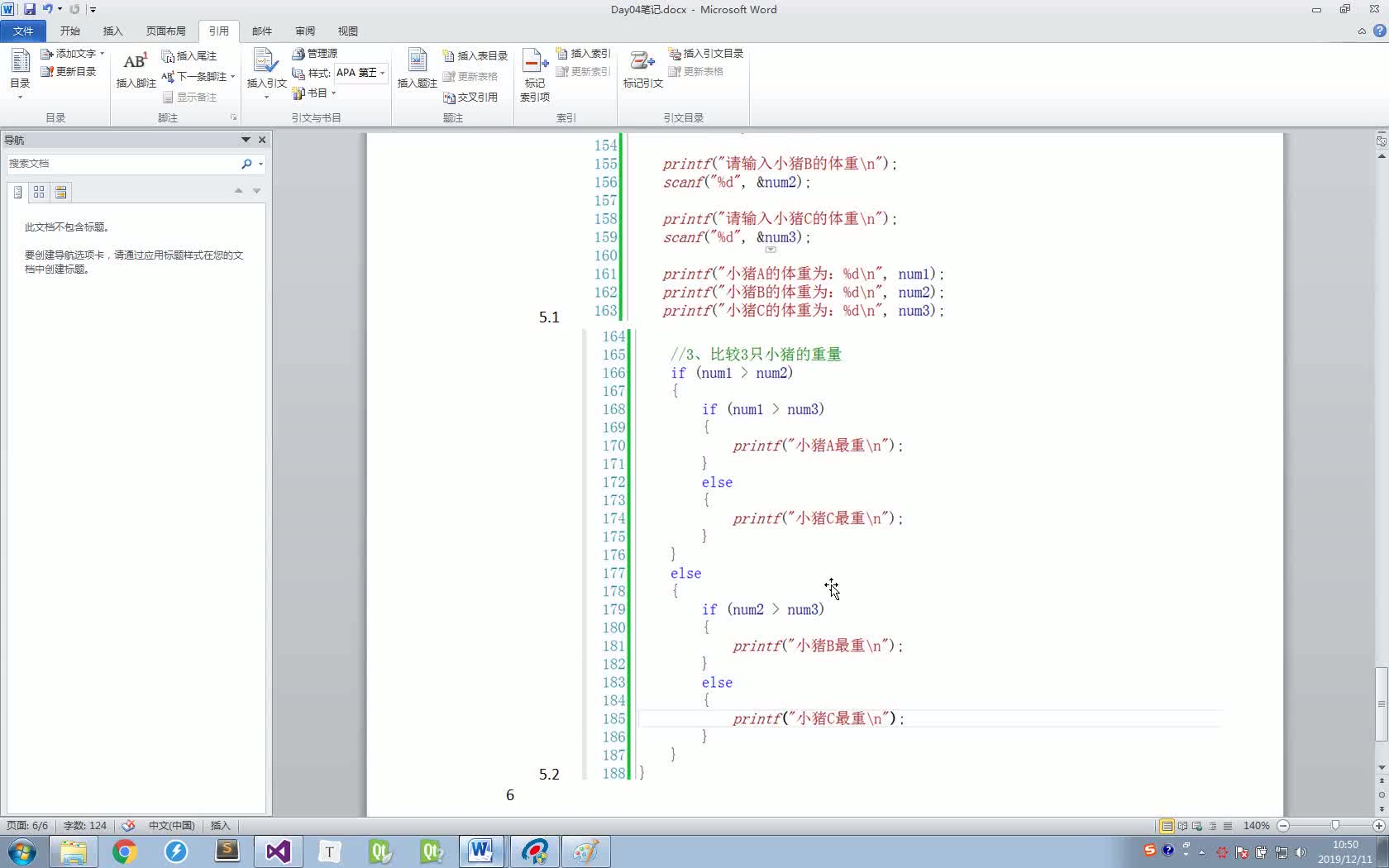Click the proofing check icon in status bar
The width and height of the screenshot is (1389, 868).
(128, 825)
